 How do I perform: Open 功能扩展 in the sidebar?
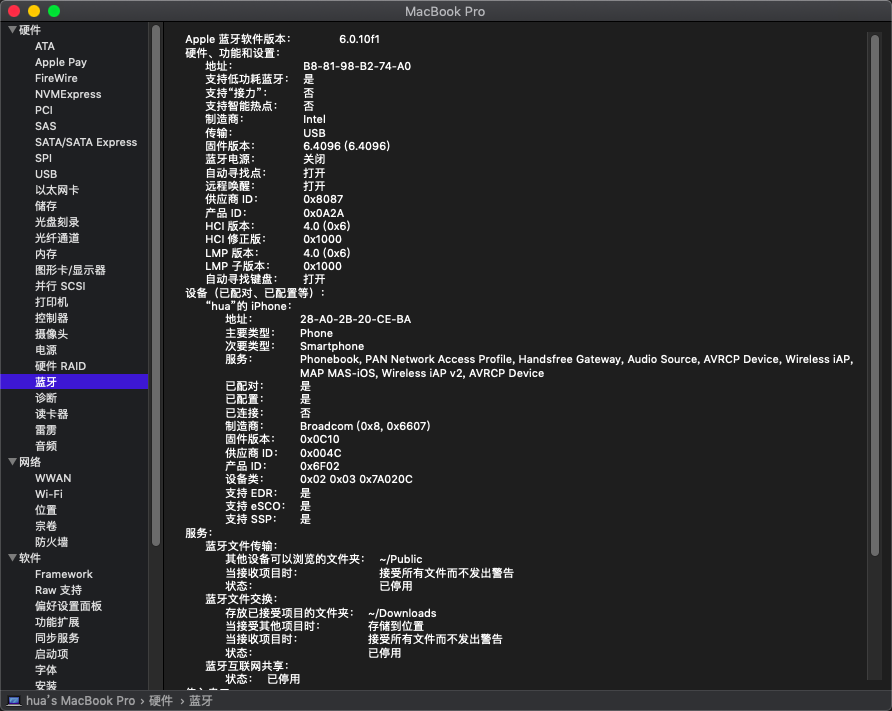[x=57, y=622]
